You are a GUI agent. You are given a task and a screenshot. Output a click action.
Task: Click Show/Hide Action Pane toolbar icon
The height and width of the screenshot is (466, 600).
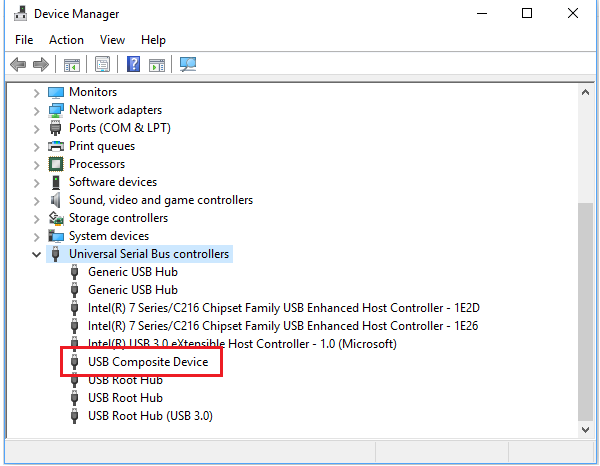click(157, 65)
